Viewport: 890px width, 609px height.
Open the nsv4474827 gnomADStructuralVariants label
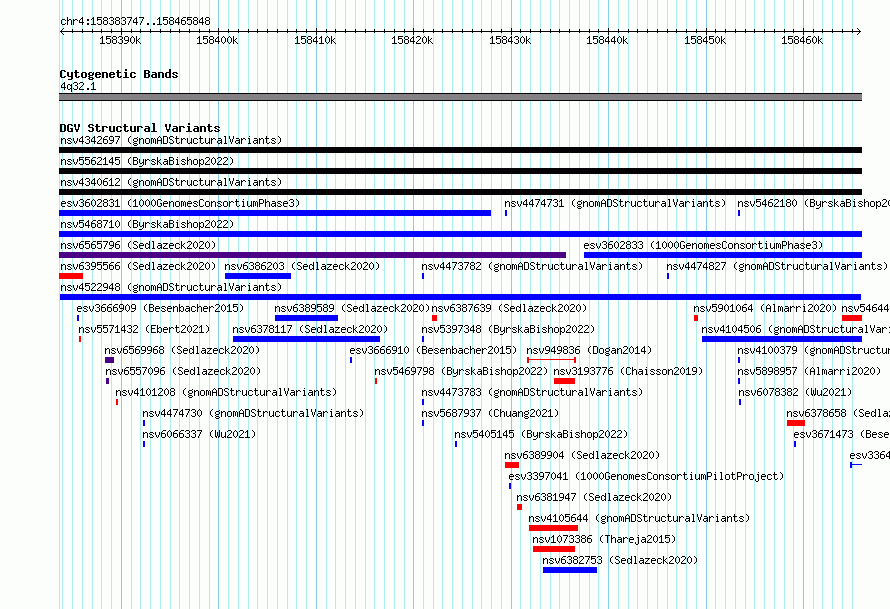(x=777, y=266)
